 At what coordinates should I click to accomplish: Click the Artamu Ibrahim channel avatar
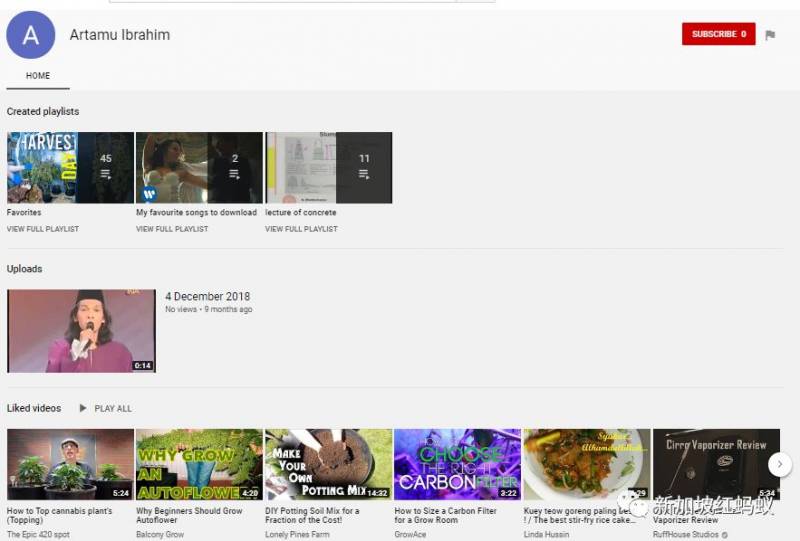point(31,36)
